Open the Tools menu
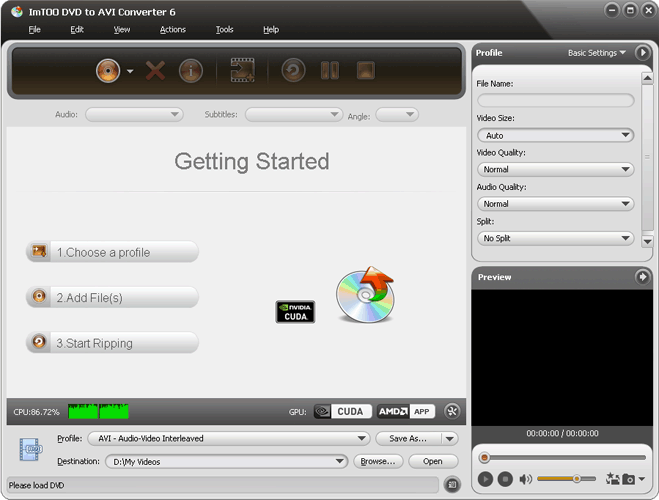Image resolution: width=659 pixels, height=500 pixels. pyautogui.click(x=224, y=30)
